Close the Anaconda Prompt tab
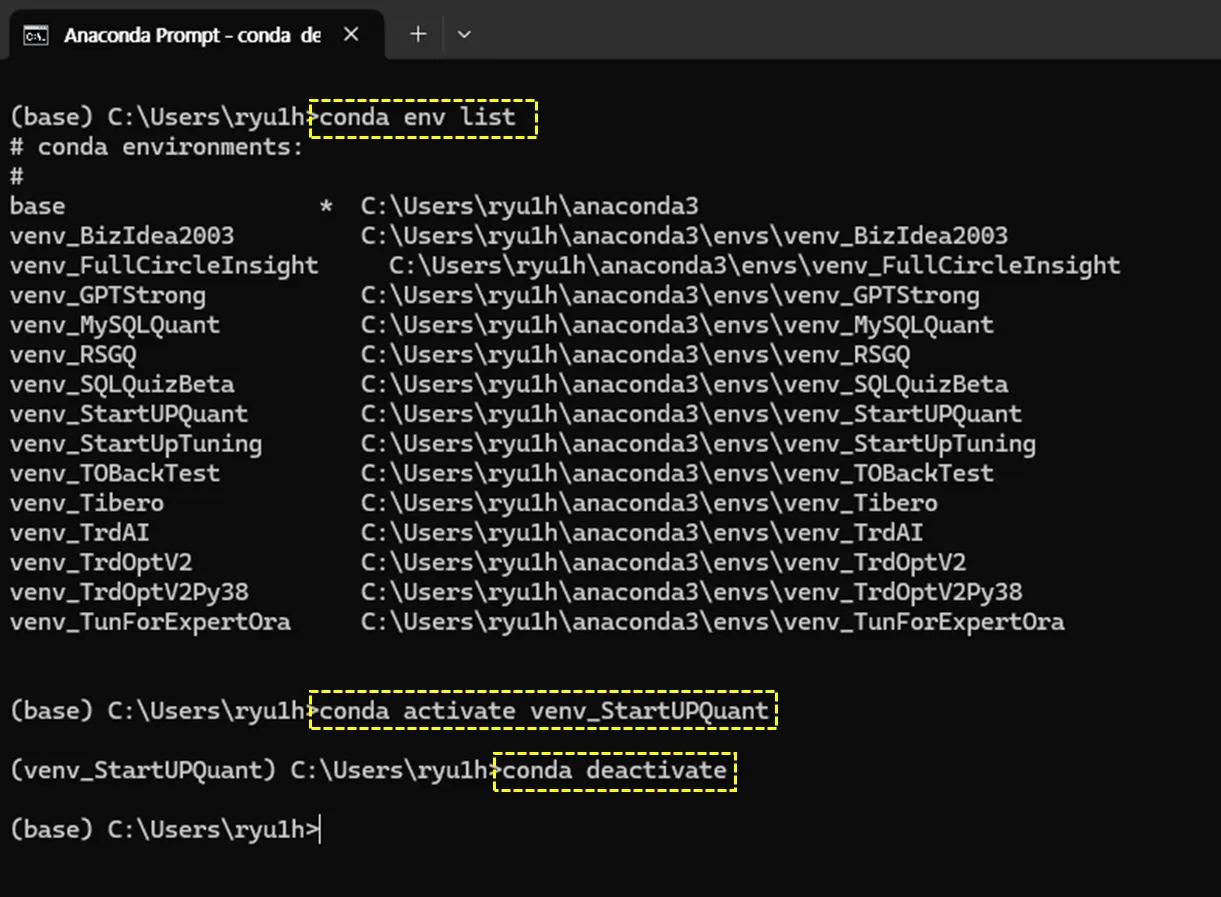 tap(351, 34)
